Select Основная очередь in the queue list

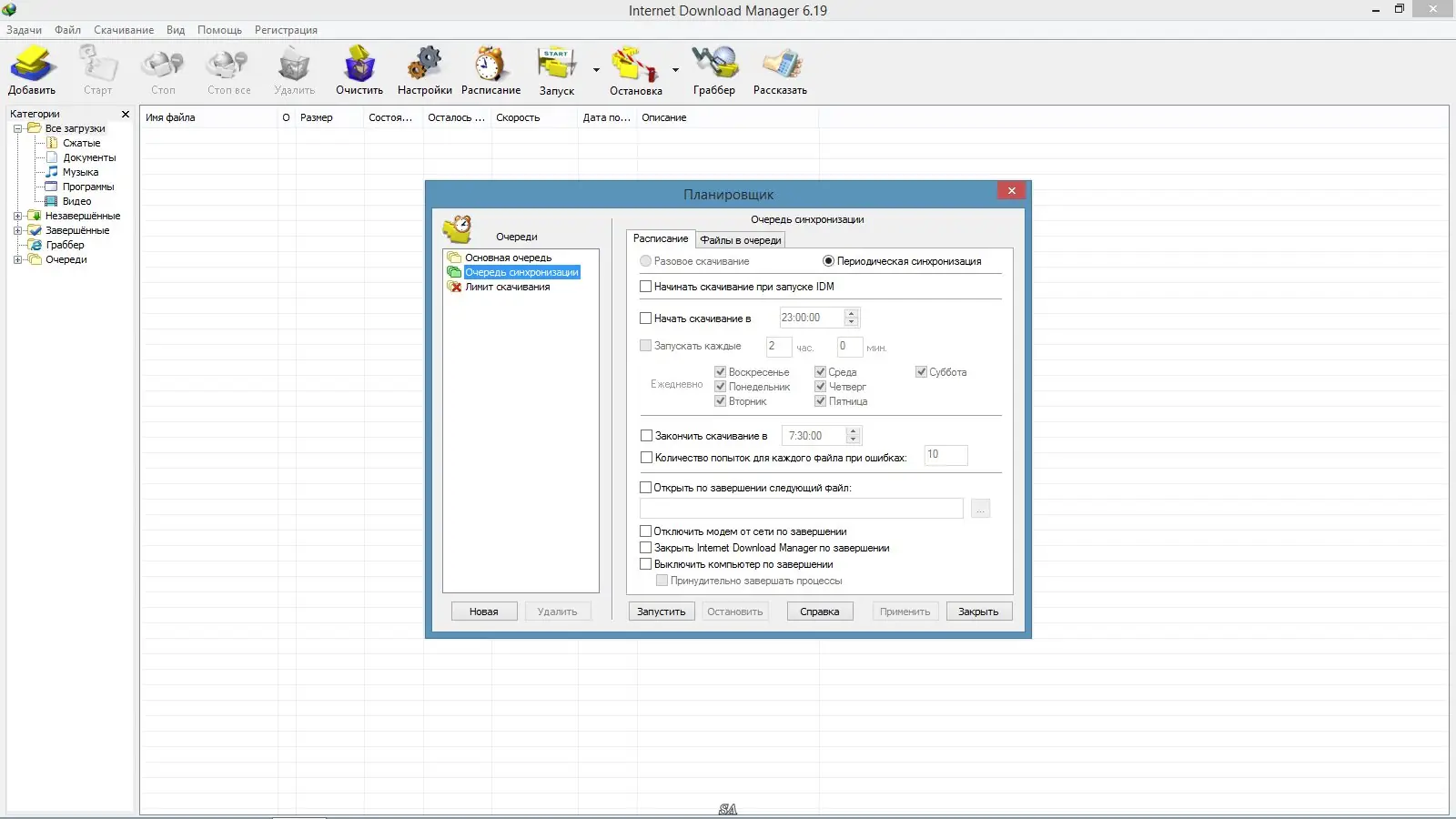coord(508,258)
